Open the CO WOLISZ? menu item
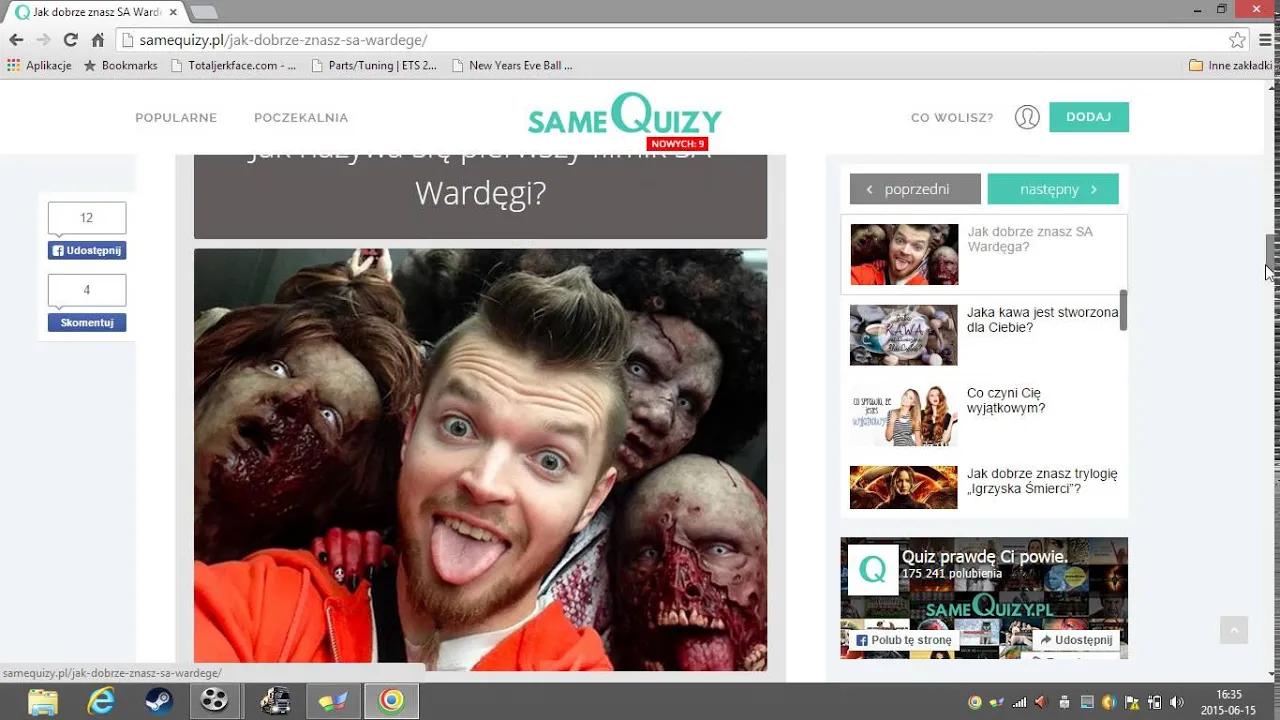 click(952, 118)
